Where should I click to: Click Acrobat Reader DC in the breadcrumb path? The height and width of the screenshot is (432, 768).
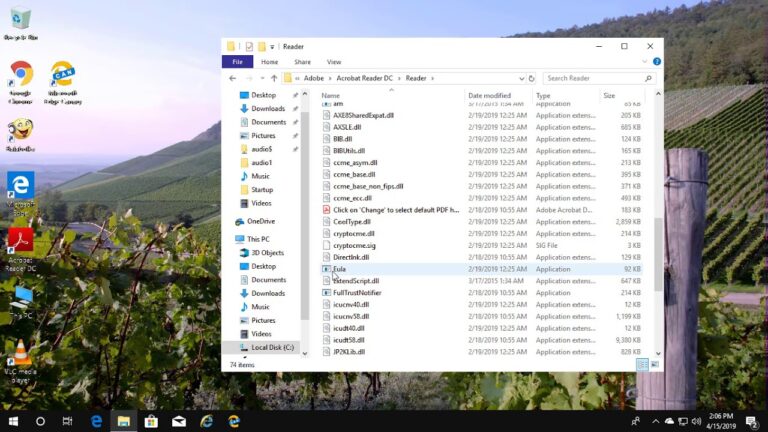(364, 78)
